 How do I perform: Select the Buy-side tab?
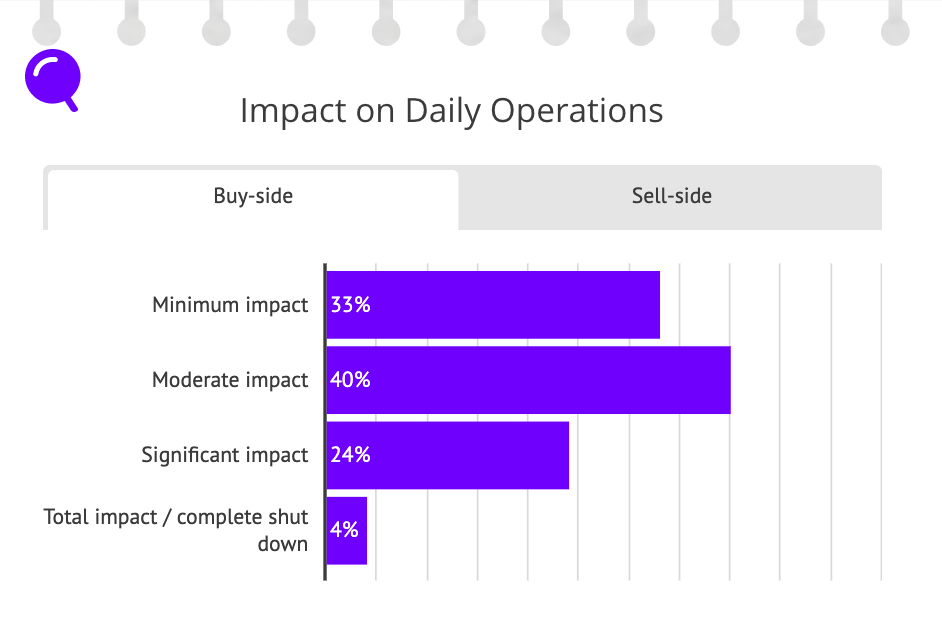pos(253,199)
